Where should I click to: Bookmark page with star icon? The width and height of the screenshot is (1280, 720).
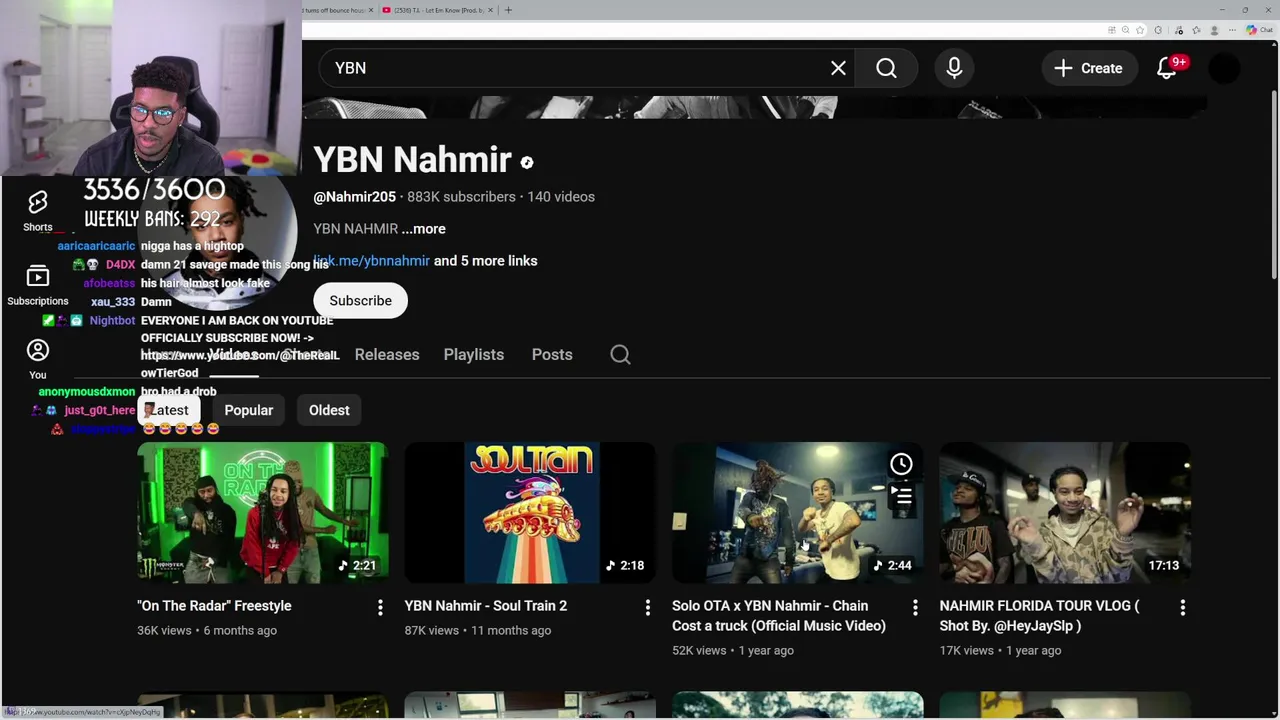(x=1140, y=31)
